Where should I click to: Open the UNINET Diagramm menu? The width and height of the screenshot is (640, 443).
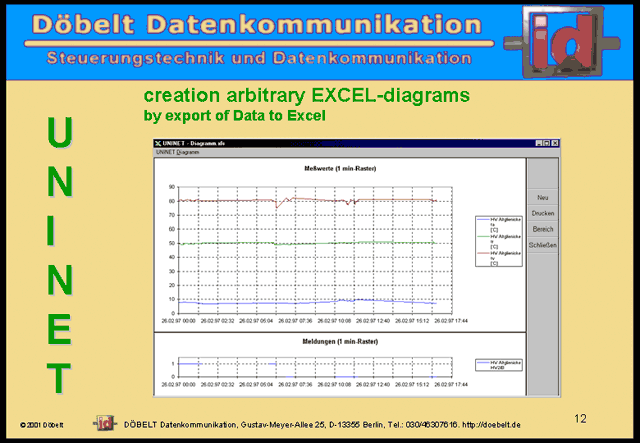178,152
